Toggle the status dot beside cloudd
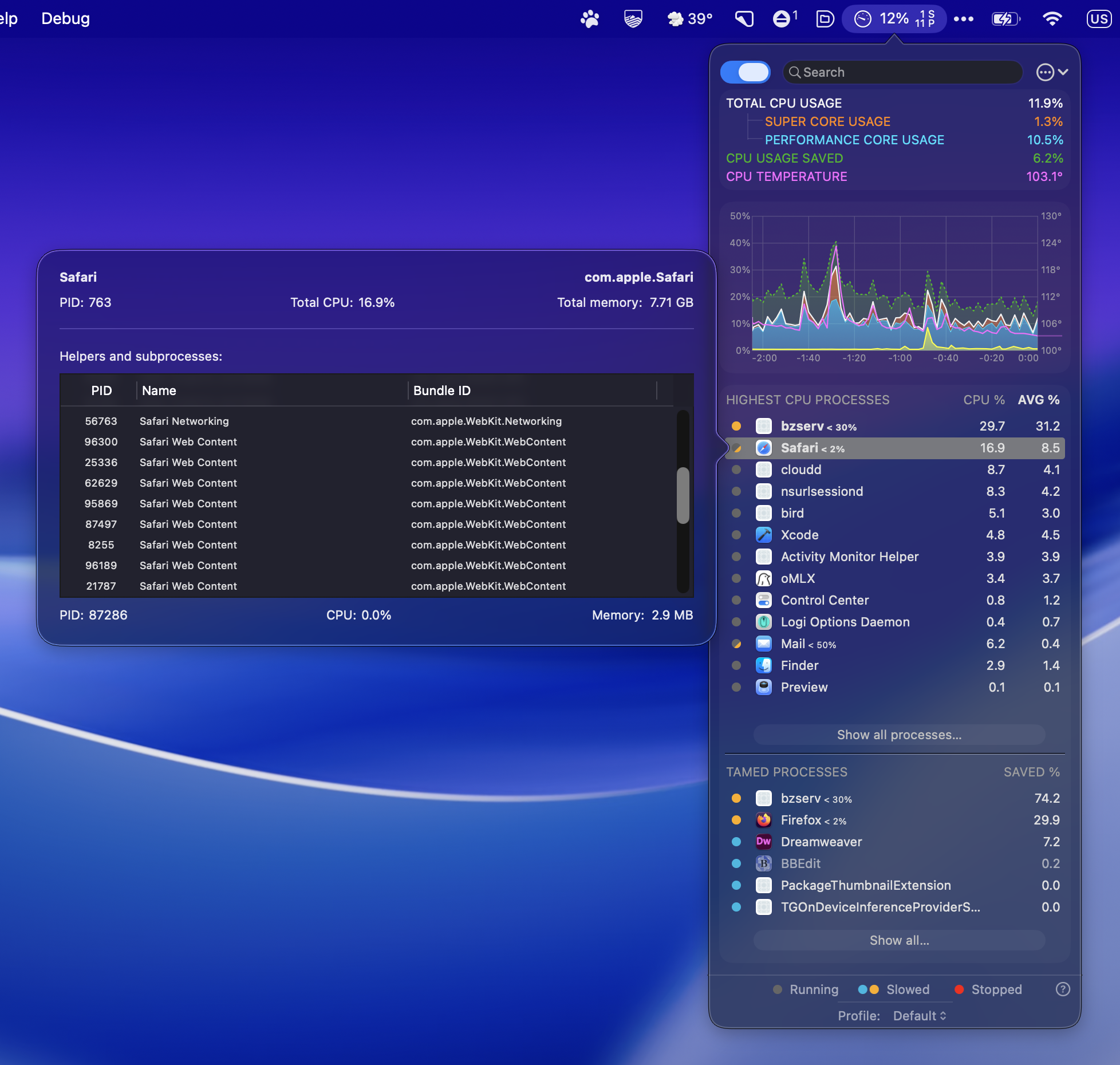The height and width of the screenshot is (1065, 1120). (x=736, y=470)
